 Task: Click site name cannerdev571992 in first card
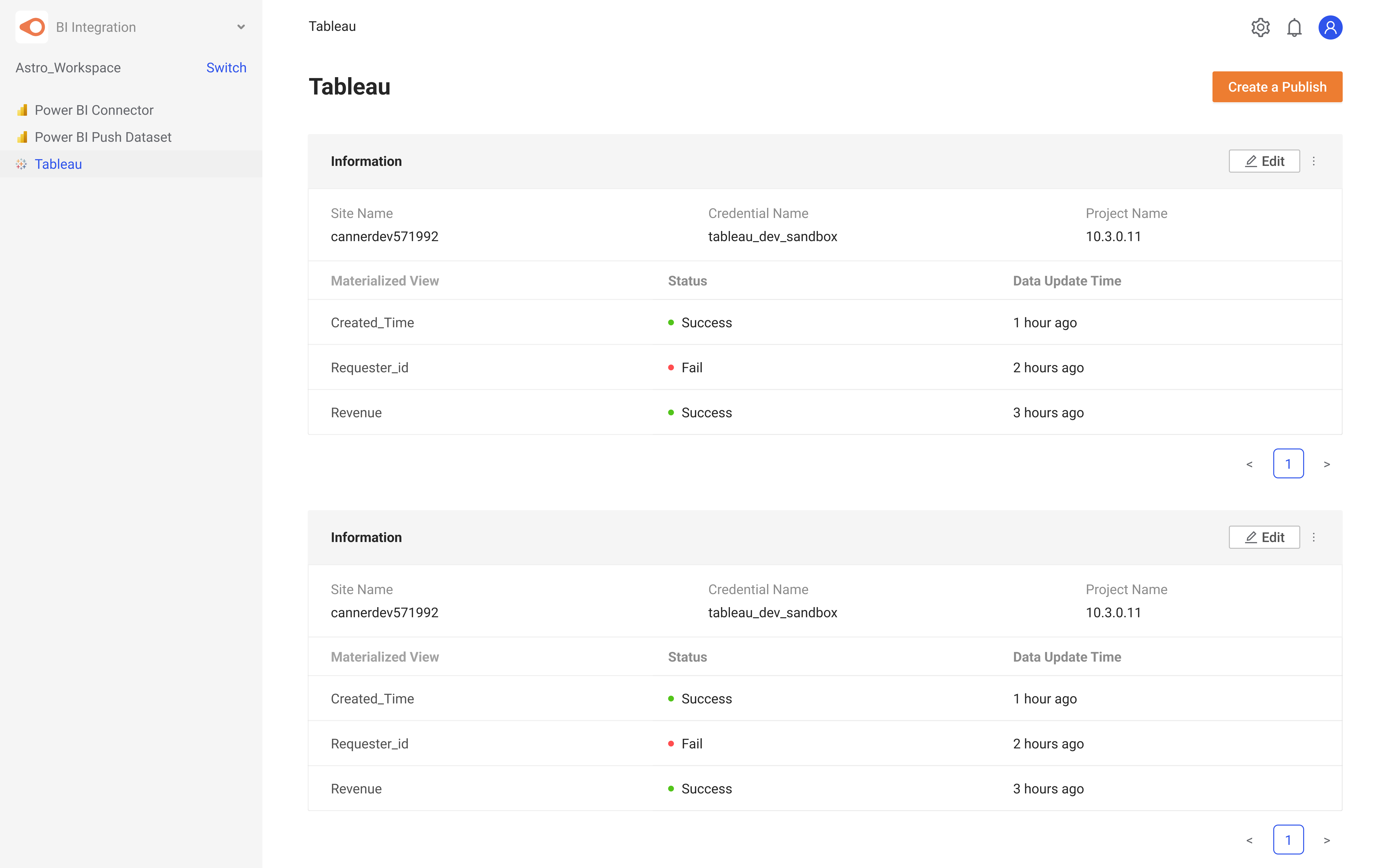(x=385, y=237)
